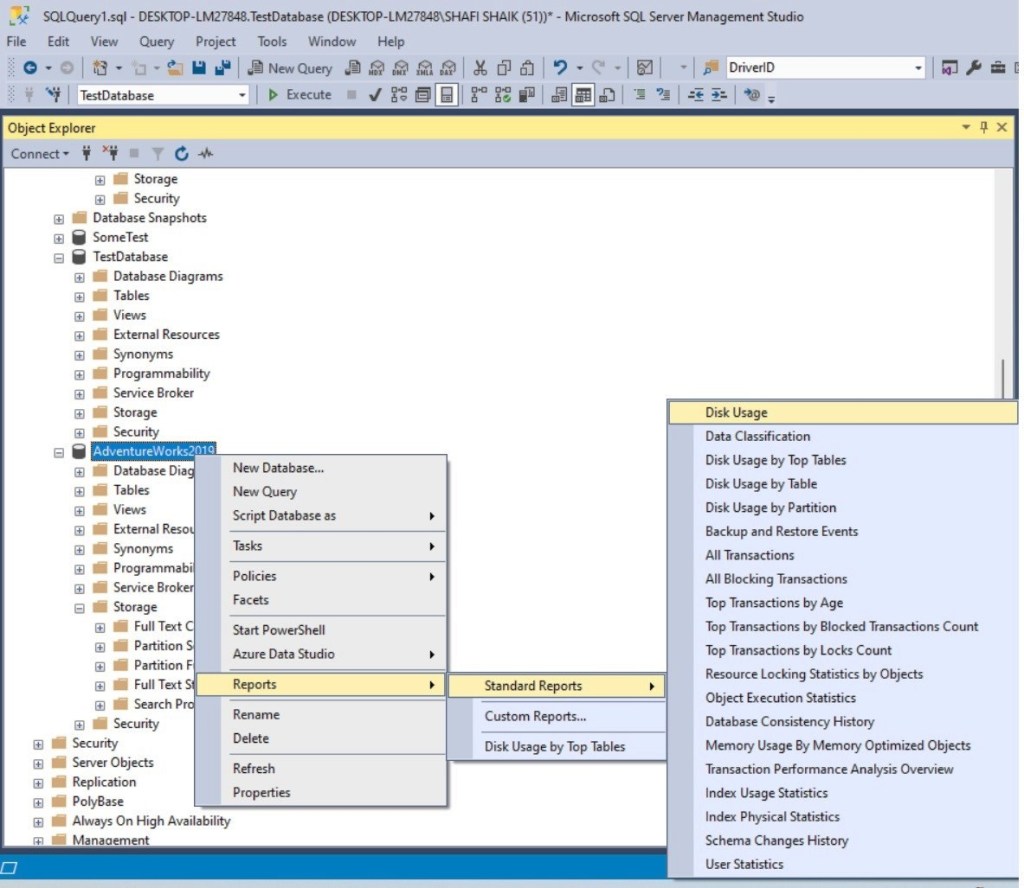Click the New Query button
1024x888 pixels.
(290, 68)
